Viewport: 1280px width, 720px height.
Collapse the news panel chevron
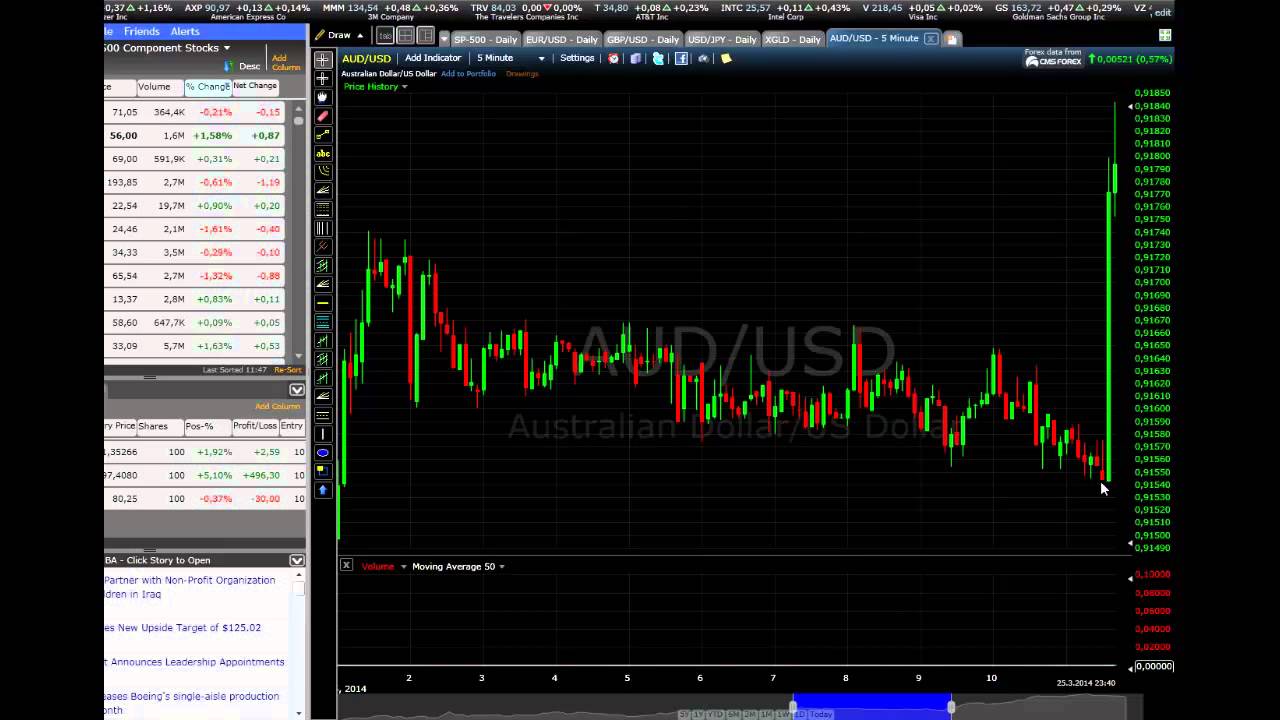(x=297, y=560)
